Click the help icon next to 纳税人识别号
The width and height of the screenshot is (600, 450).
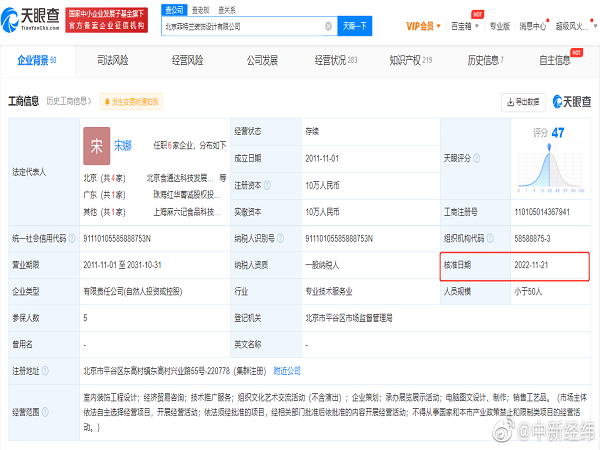(283, 239)
